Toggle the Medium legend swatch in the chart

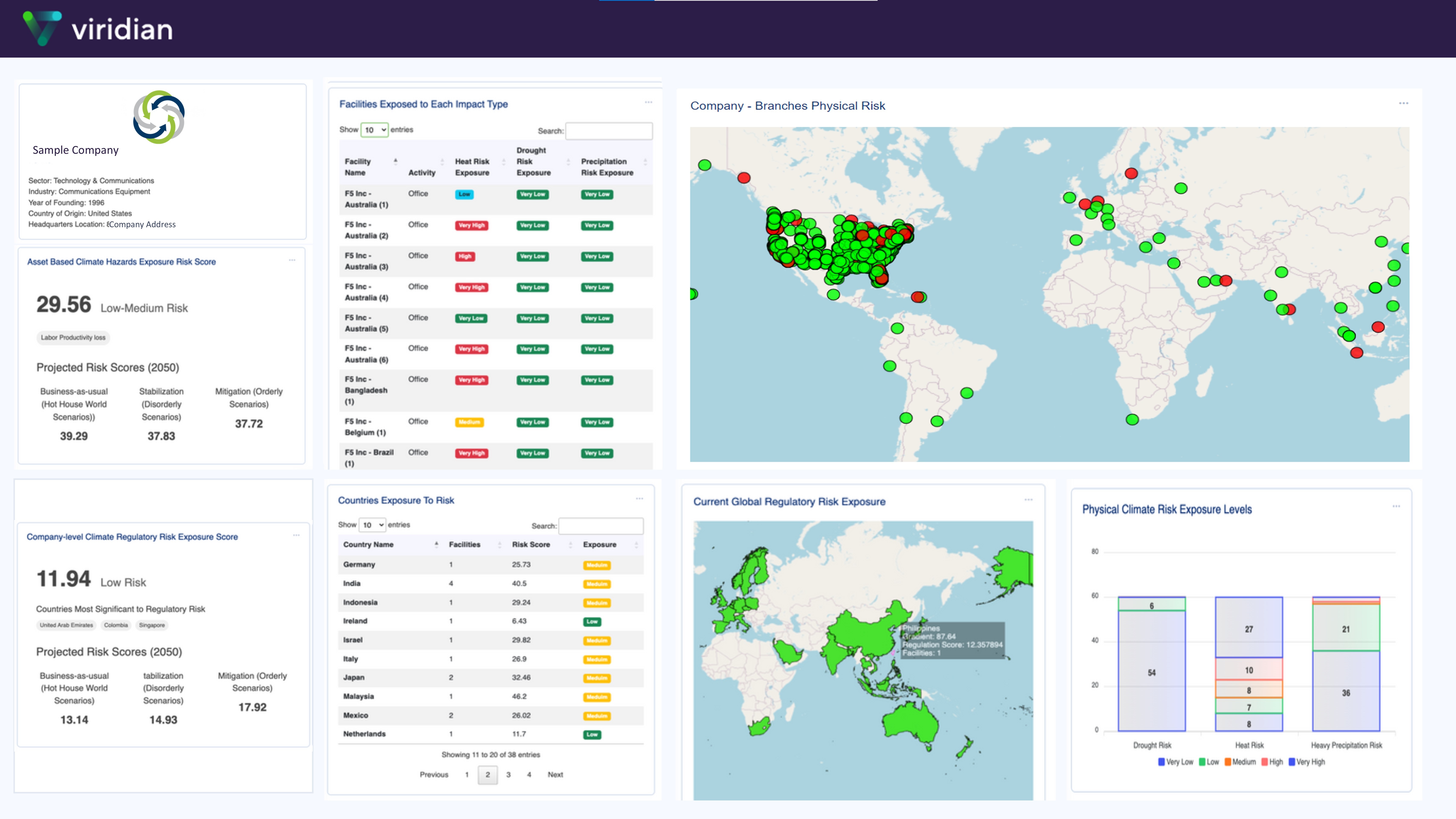(1228, 762)
